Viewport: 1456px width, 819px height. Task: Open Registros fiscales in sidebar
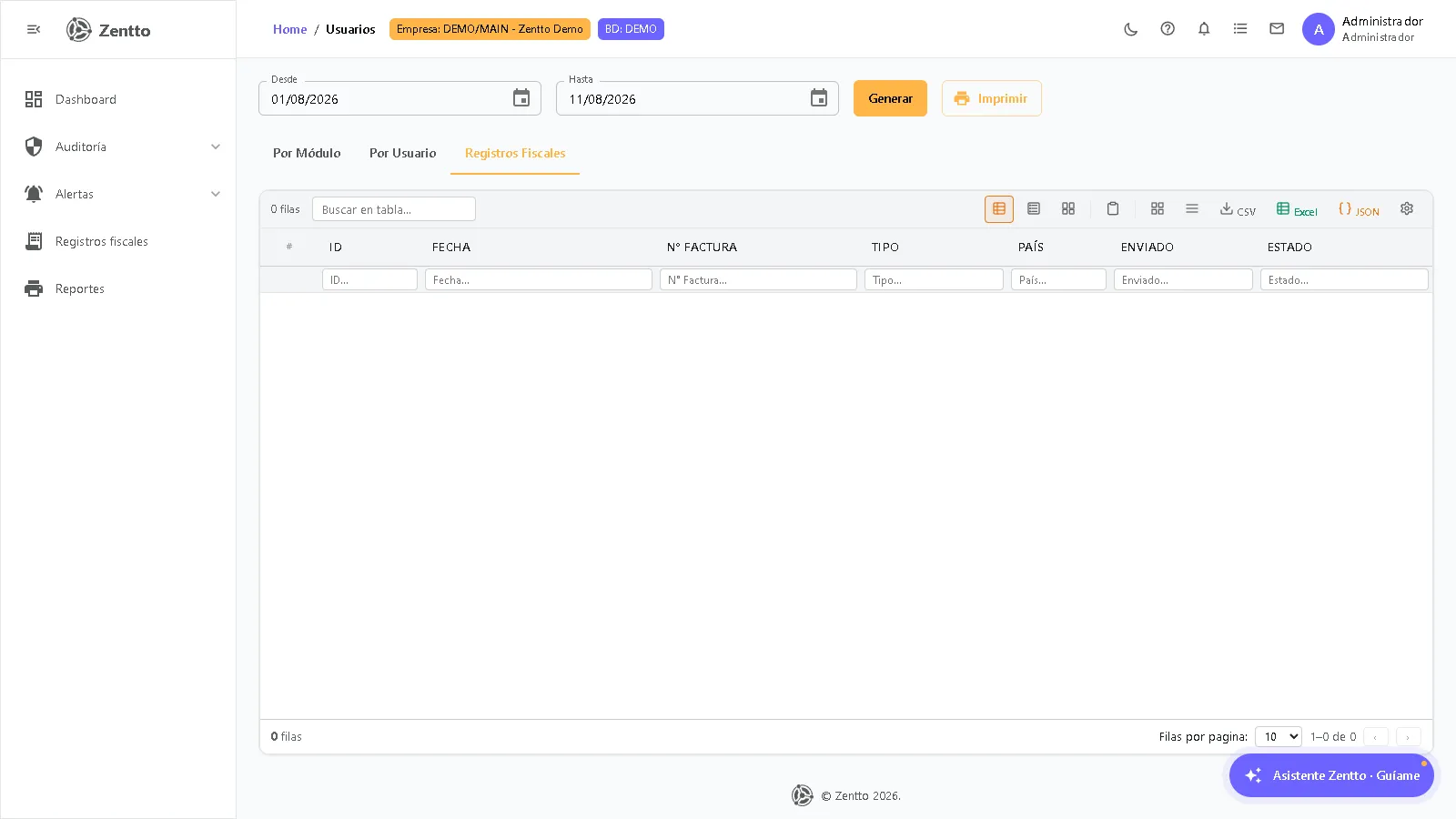118,241
